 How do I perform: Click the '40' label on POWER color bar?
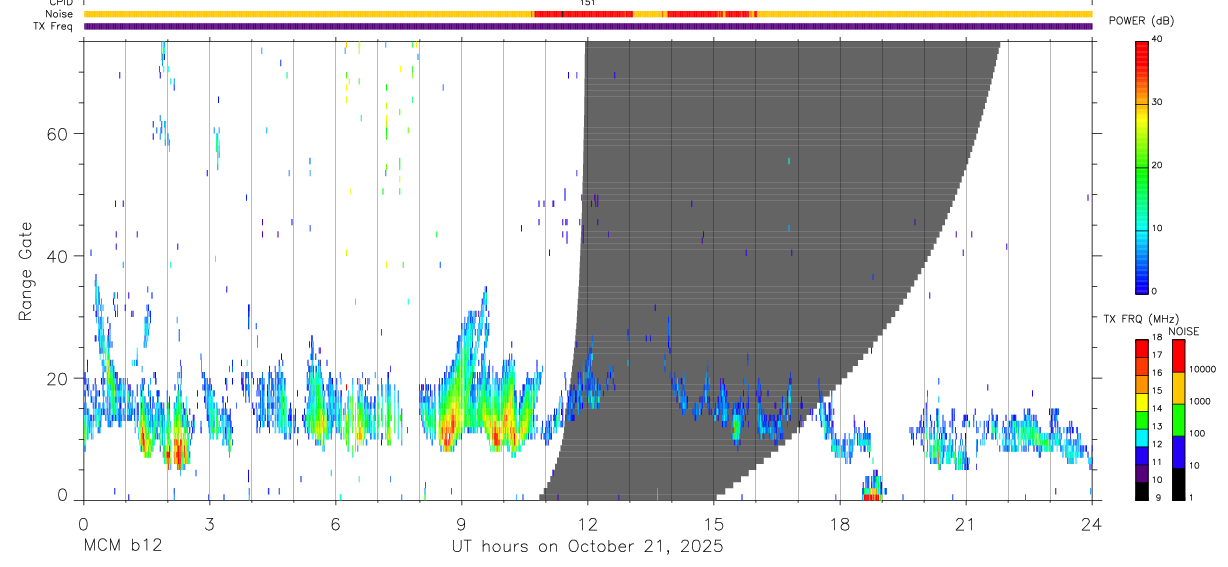[1158, 39]
